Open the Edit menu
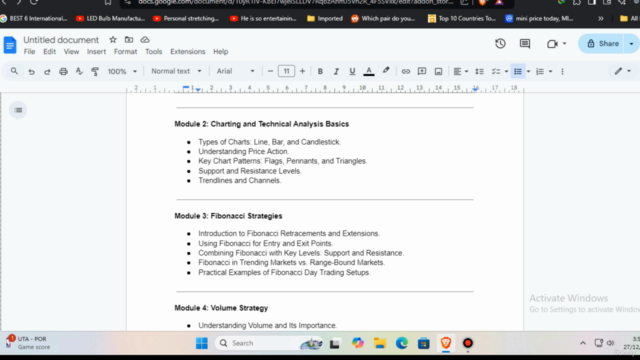 coord(49,51)
